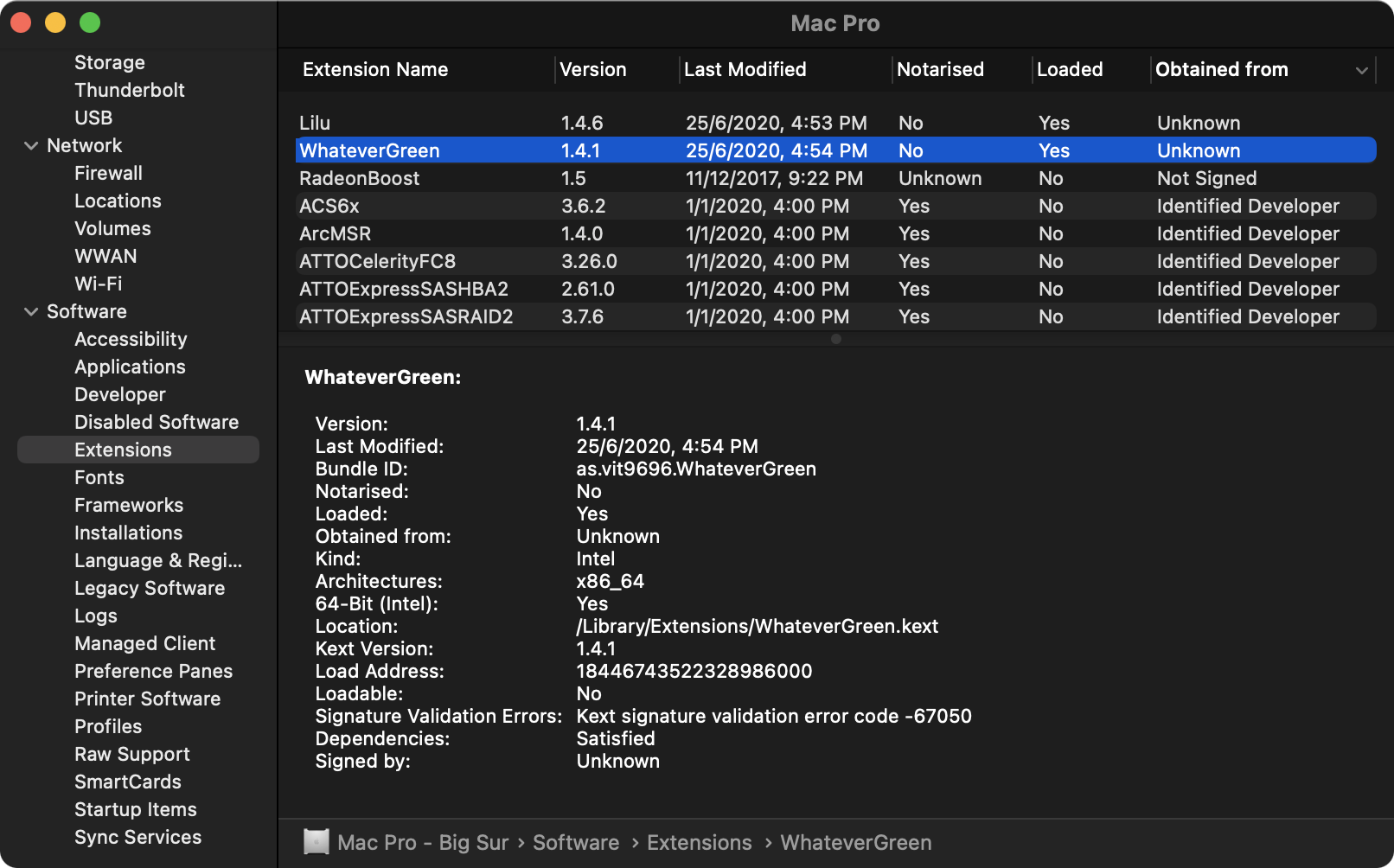Open Managed Client in the sidebar
1394x868 pixels.
(x=145, y=643)
